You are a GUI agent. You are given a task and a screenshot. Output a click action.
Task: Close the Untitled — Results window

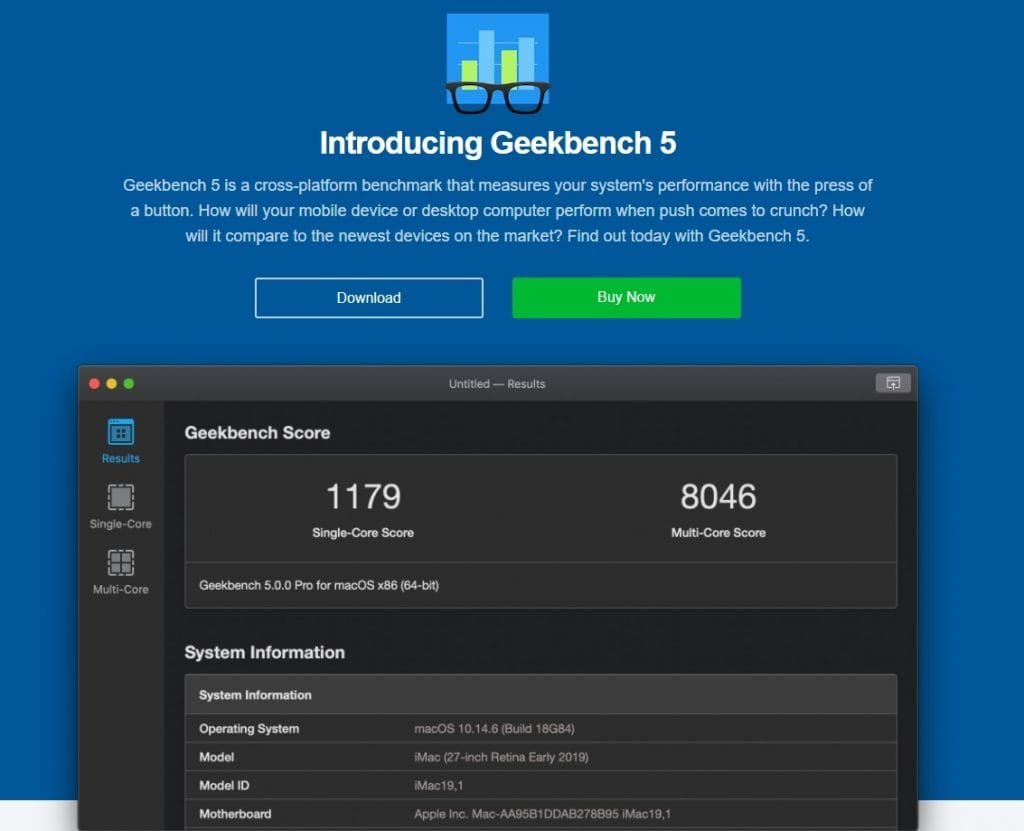click(x=94, y=383)
